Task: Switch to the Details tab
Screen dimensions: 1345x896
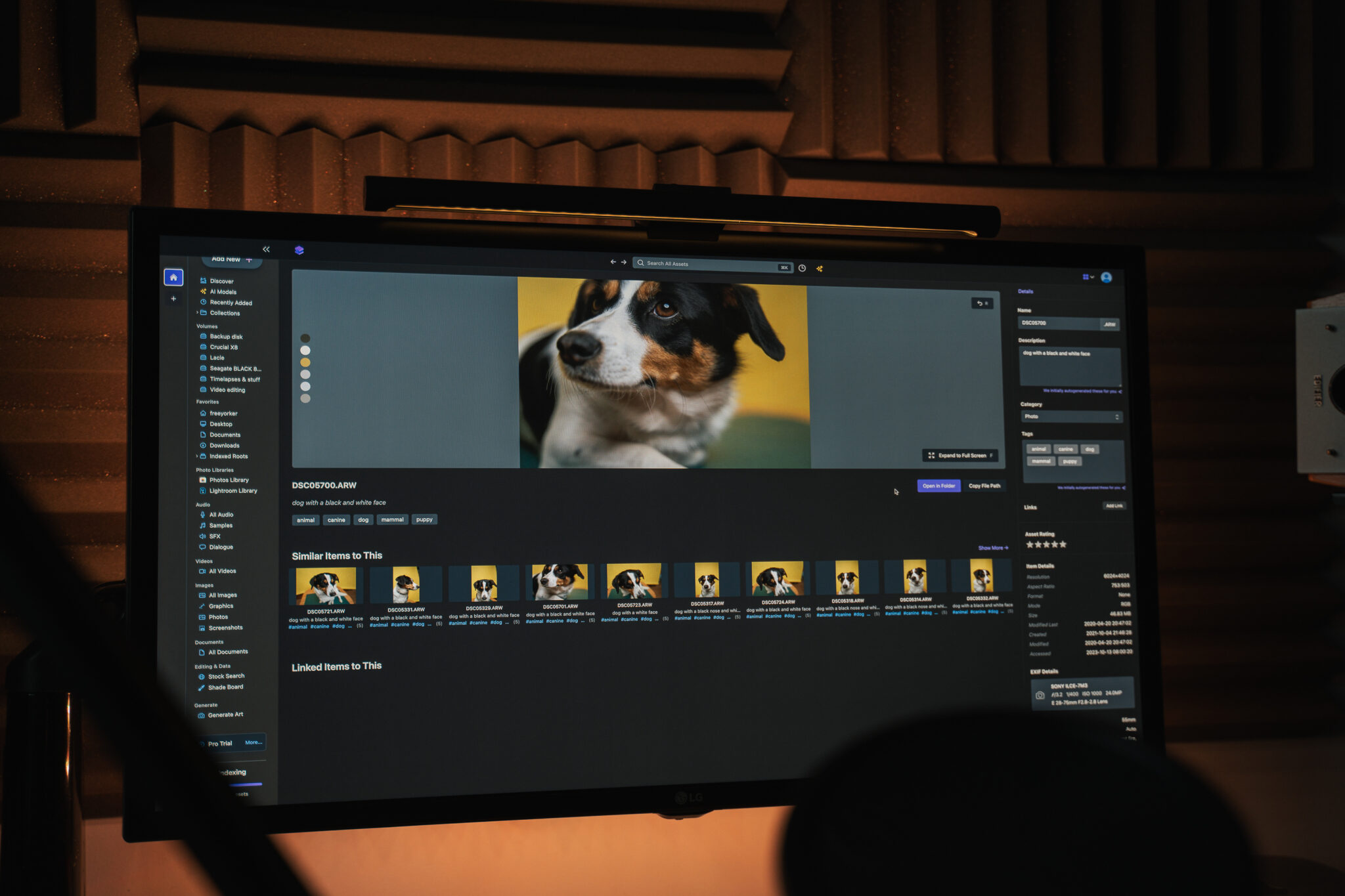Action: 1025,291
